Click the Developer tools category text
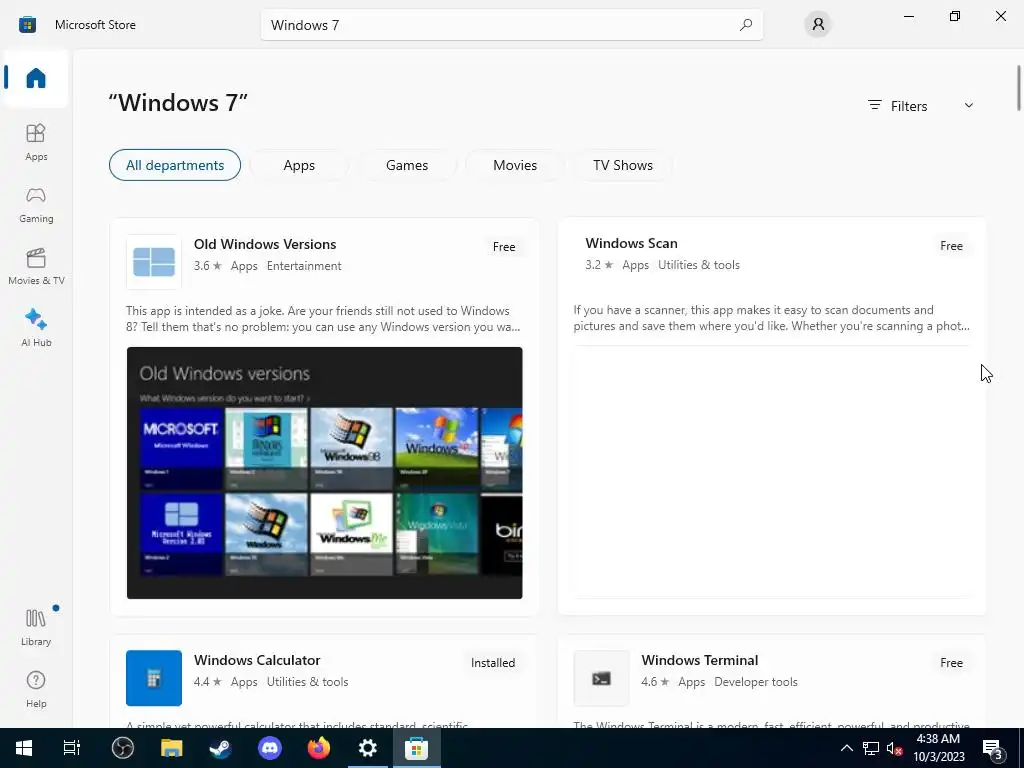1024x768 pixels. point(756,682)
